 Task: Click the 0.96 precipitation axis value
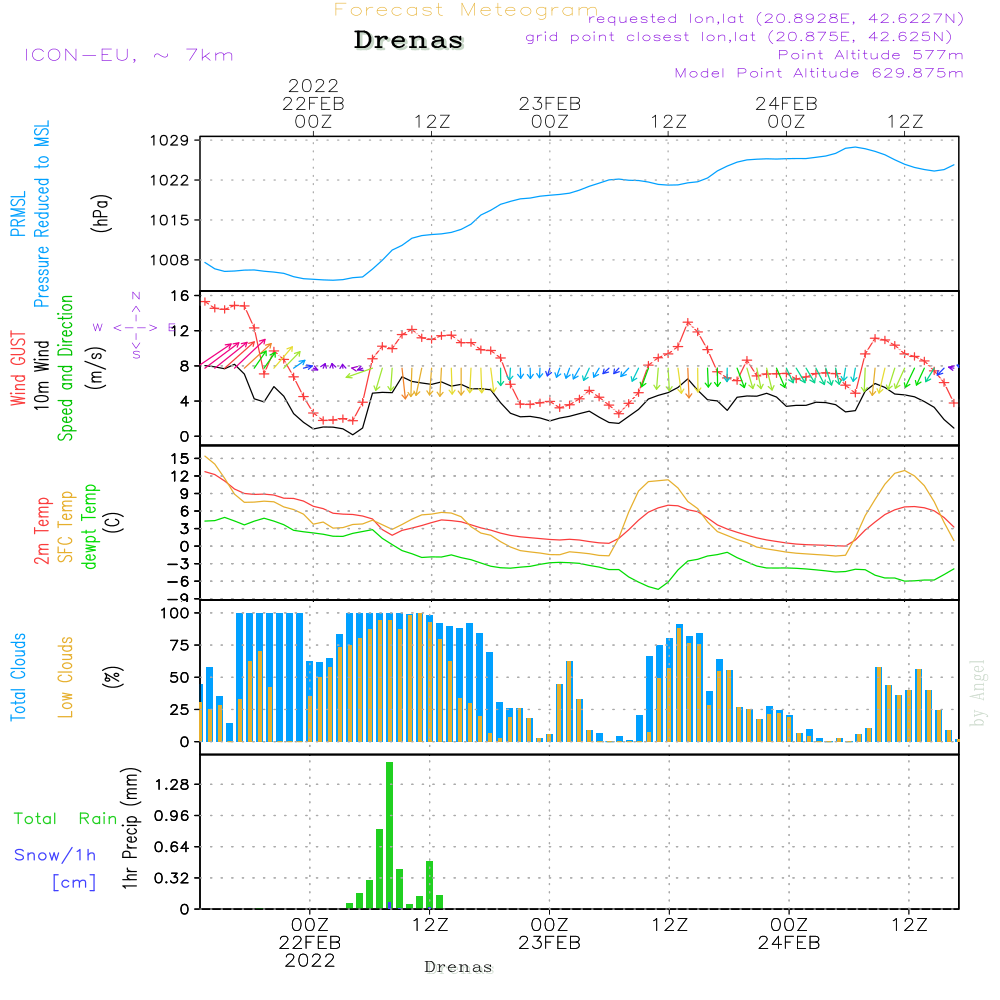172,815
